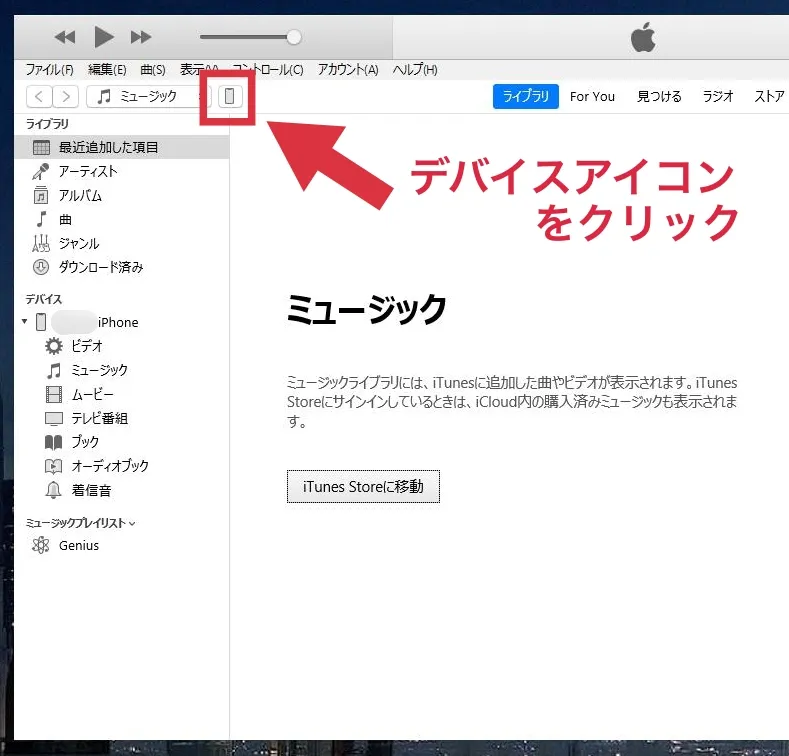Switch to the For You tab
Screen dimensions: 789x756
pos(592,97)
